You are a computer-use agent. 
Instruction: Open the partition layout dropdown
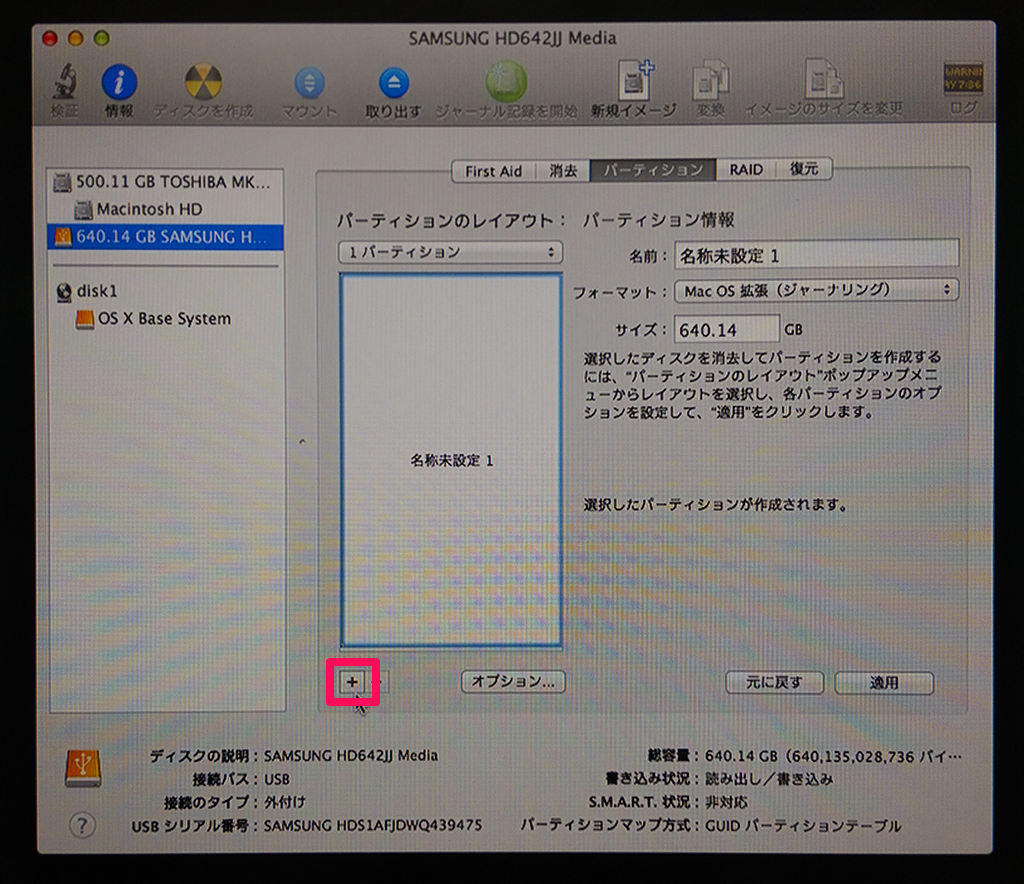pos(450,252)
